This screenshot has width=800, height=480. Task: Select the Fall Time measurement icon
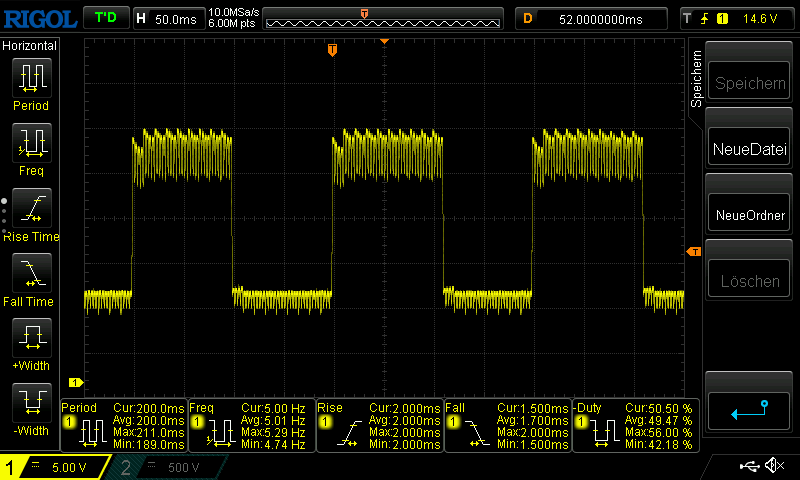pos(31,273)
